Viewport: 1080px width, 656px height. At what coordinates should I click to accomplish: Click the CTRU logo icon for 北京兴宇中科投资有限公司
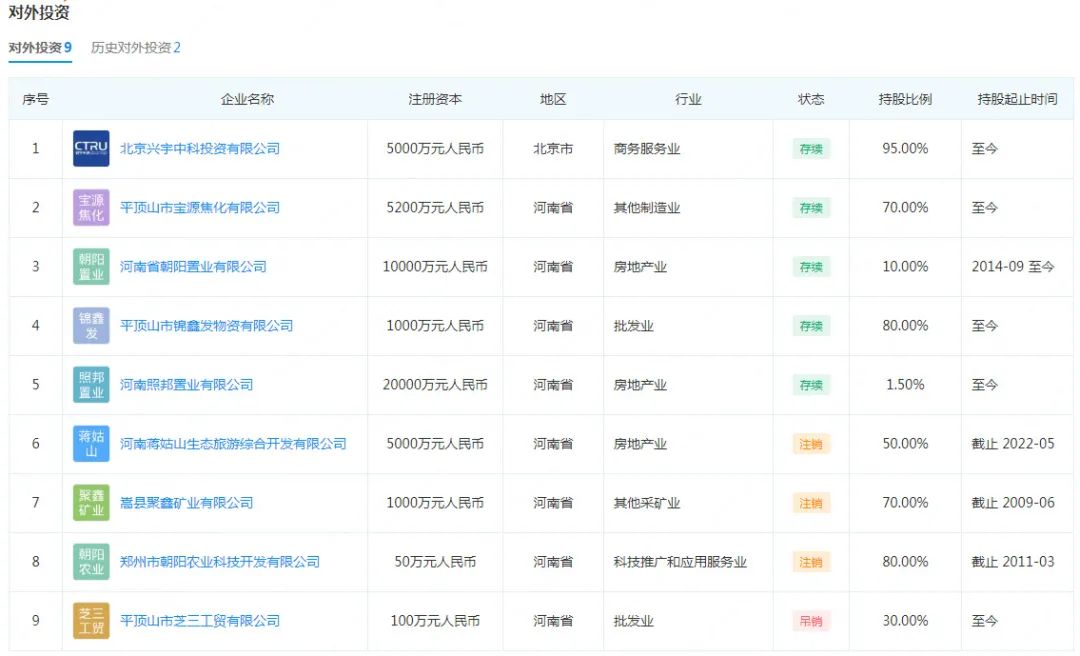[x=91, y=148]
